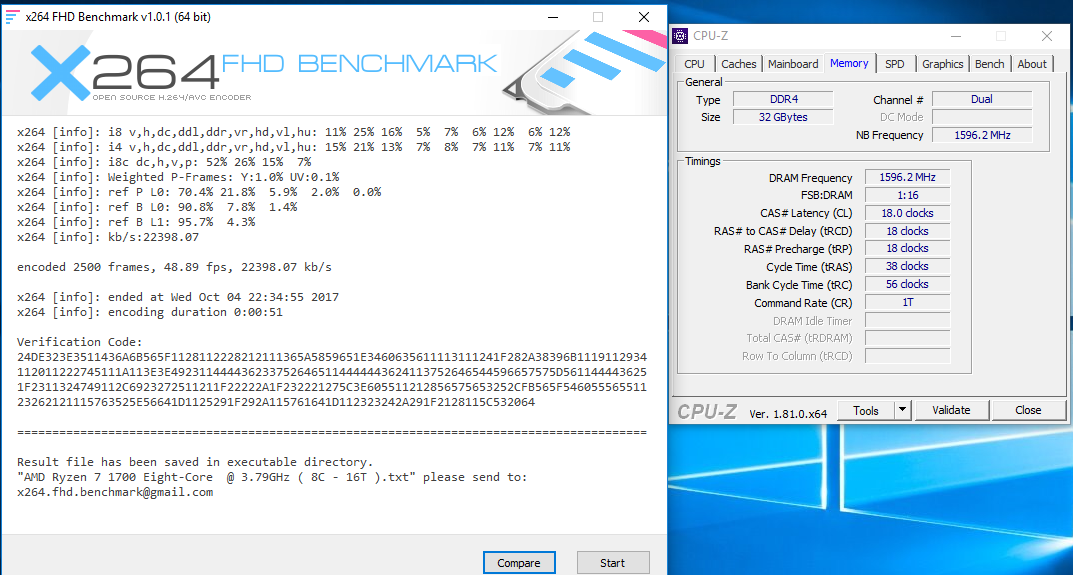Click the 'kb/s:22398.07' info line
Viewport: 1073px width, 575px height.
click(x=108, y=237)
